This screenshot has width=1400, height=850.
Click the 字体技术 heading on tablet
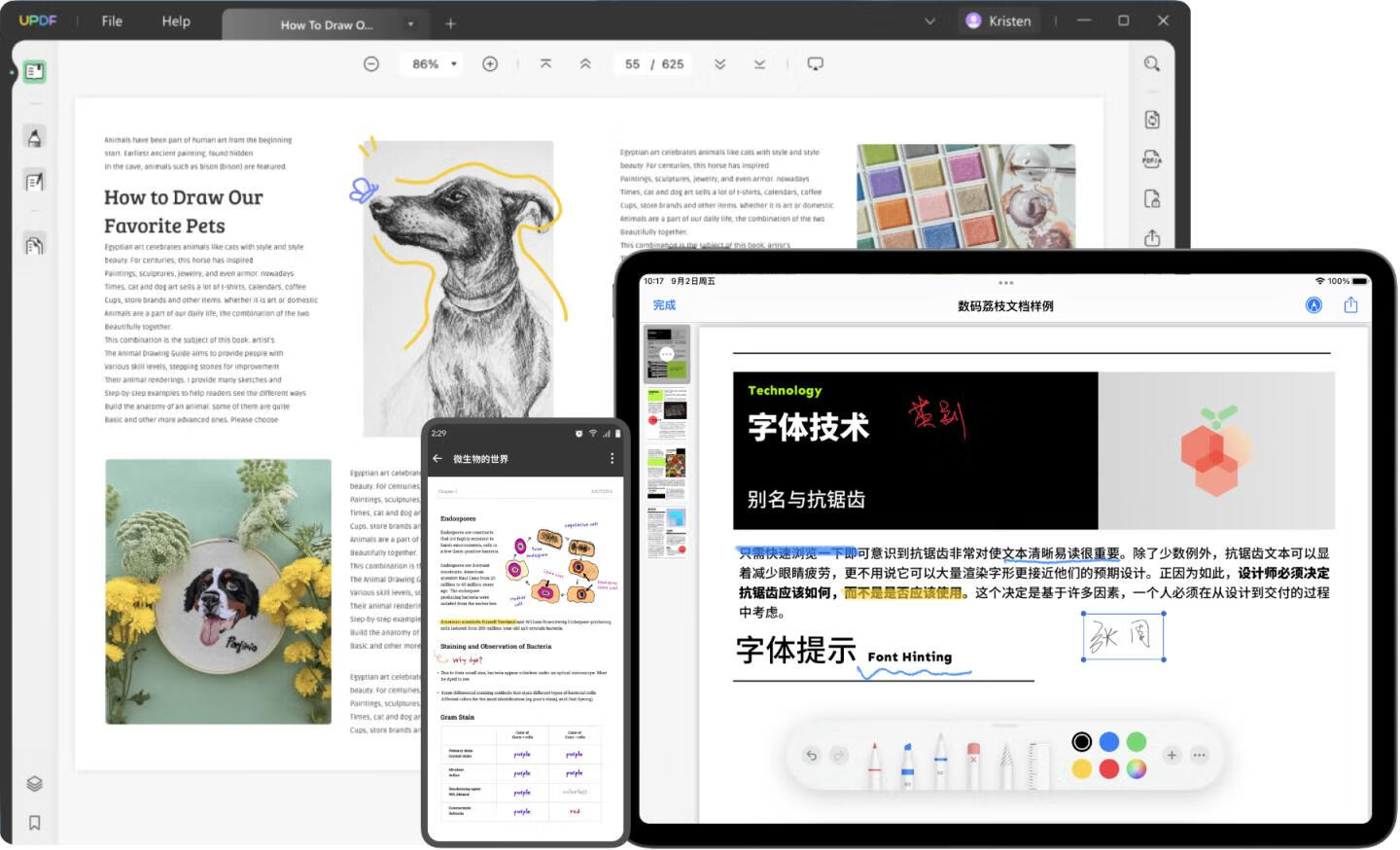[808, 427]
